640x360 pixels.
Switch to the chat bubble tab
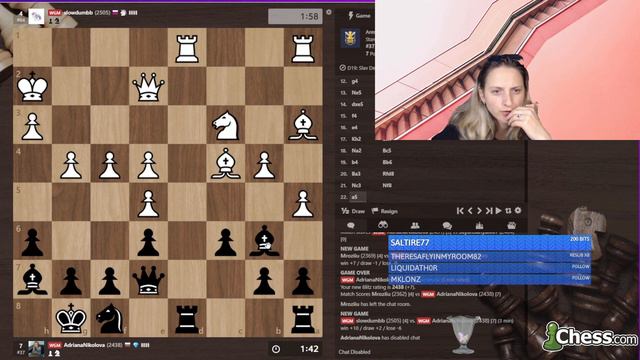click(x=351, y=225)
